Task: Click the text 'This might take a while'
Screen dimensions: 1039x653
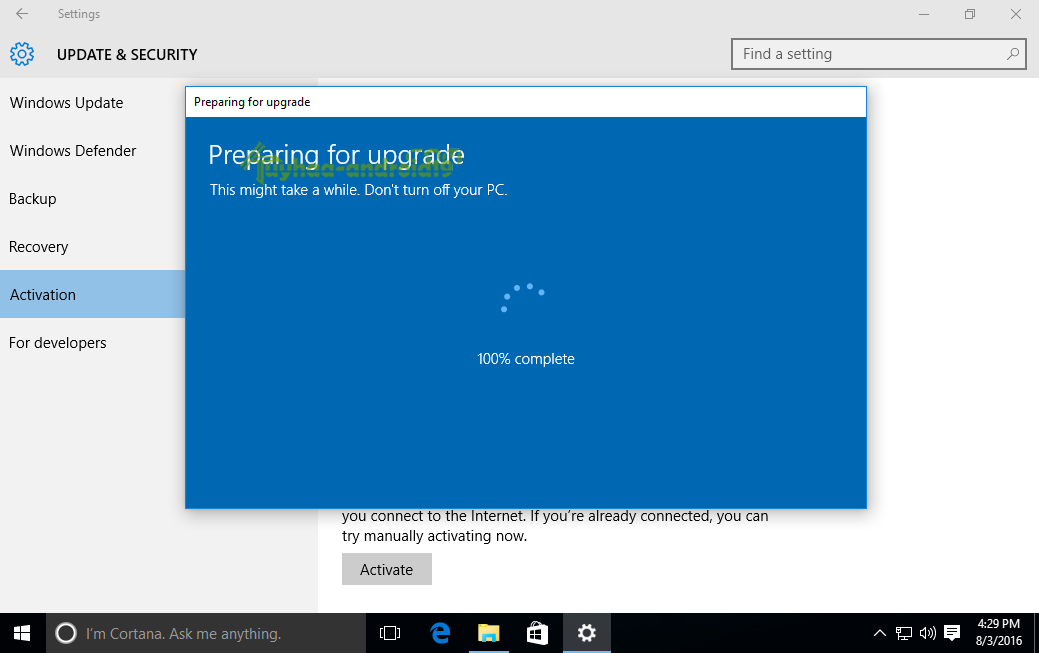Action: tap(284, 190)
